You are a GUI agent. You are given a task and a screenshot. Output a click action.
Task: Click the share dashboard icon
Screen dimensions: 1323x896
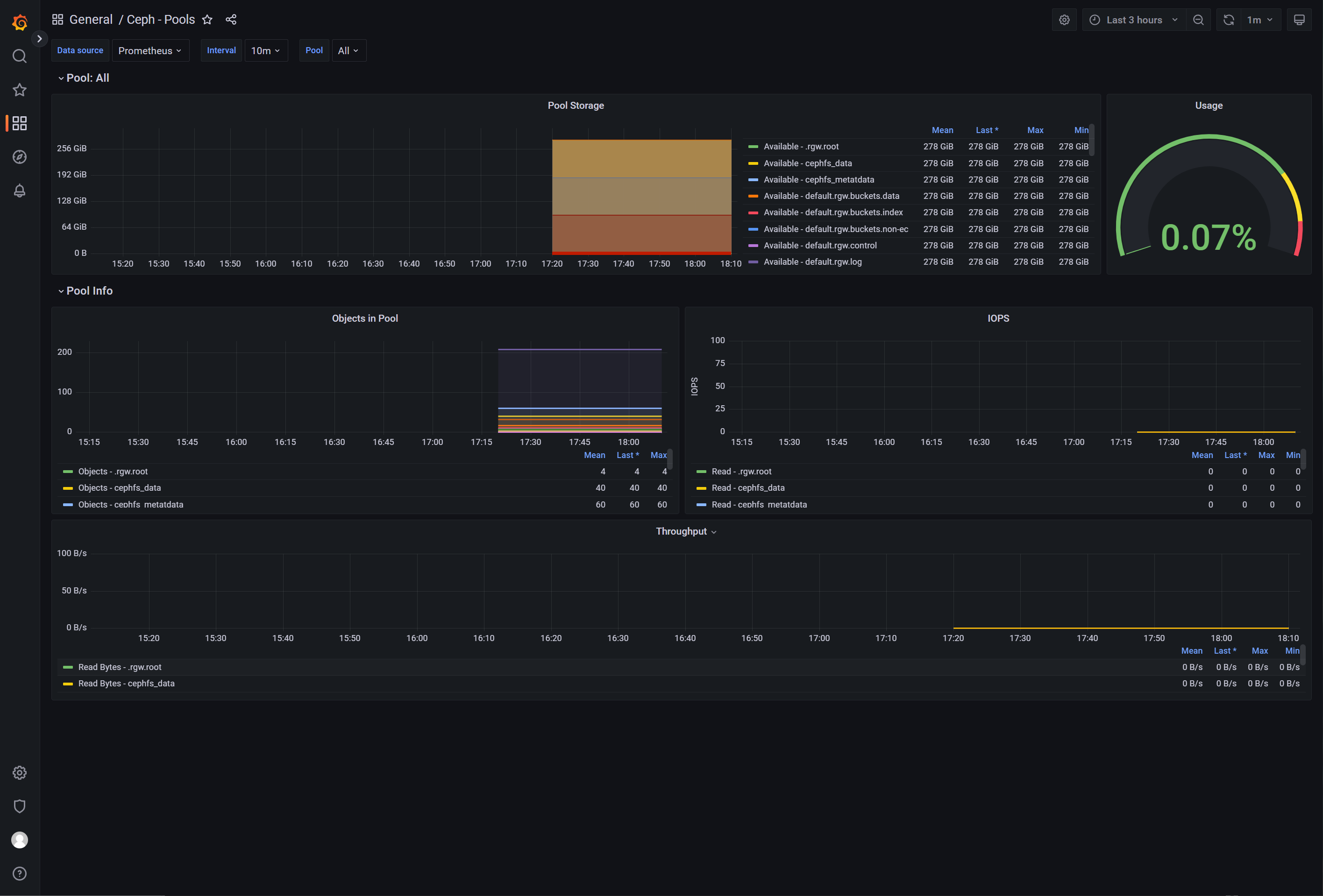[x=231, y=20]
